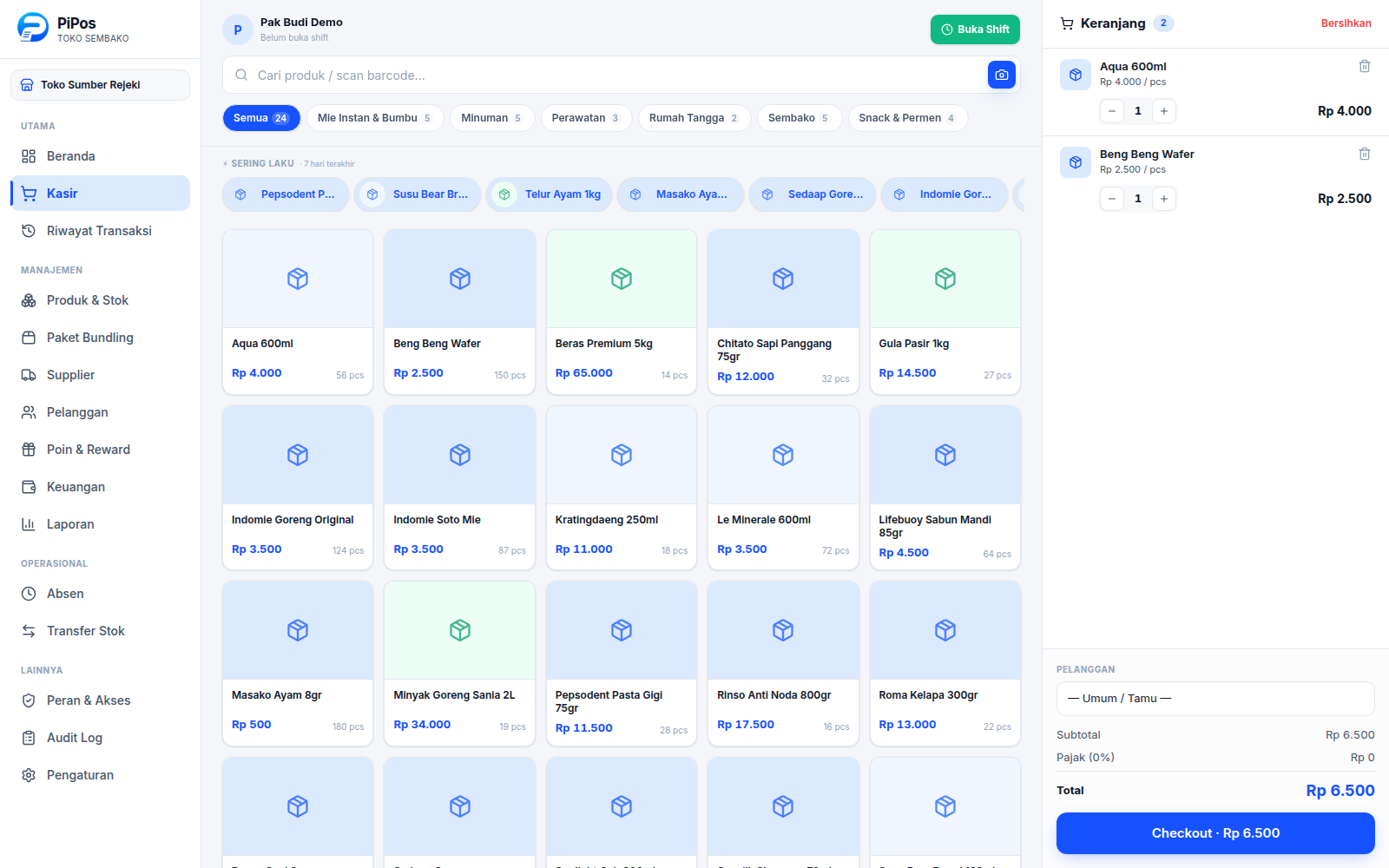Add Indomie Soto Mie product card

click(x=460, y=488)
